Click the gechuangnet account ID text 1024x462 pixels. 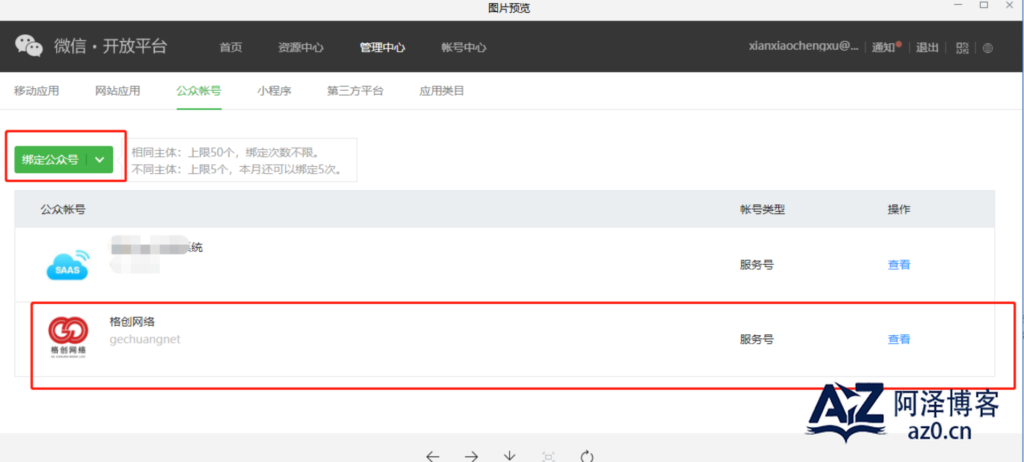144,339
